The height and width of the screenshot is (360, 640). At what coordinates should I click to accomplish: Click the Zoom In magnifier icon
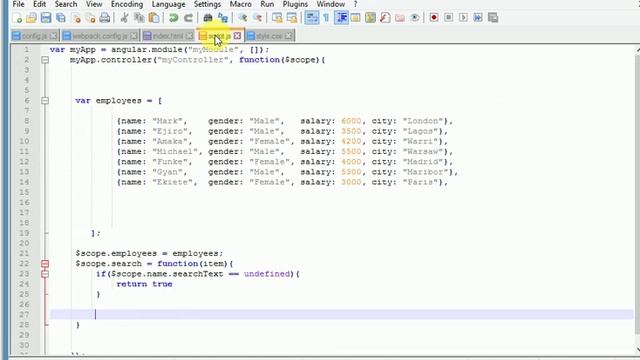[x=243, y=18]
